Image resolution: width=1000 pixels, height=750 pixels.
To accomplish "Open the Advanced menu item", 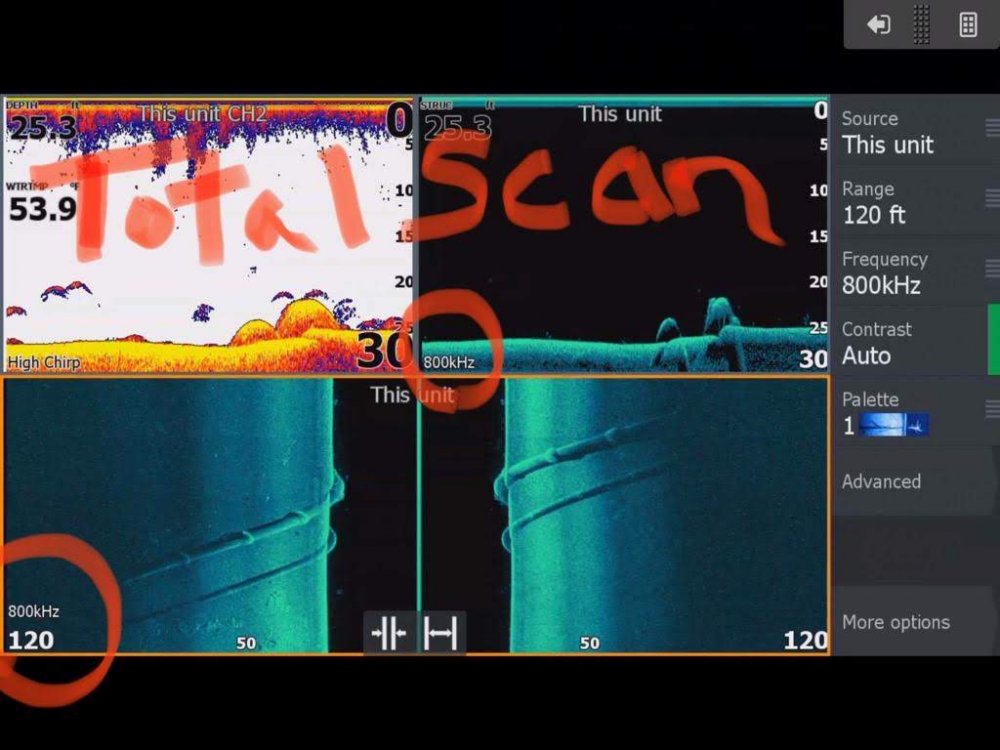I will coord(881,482).
